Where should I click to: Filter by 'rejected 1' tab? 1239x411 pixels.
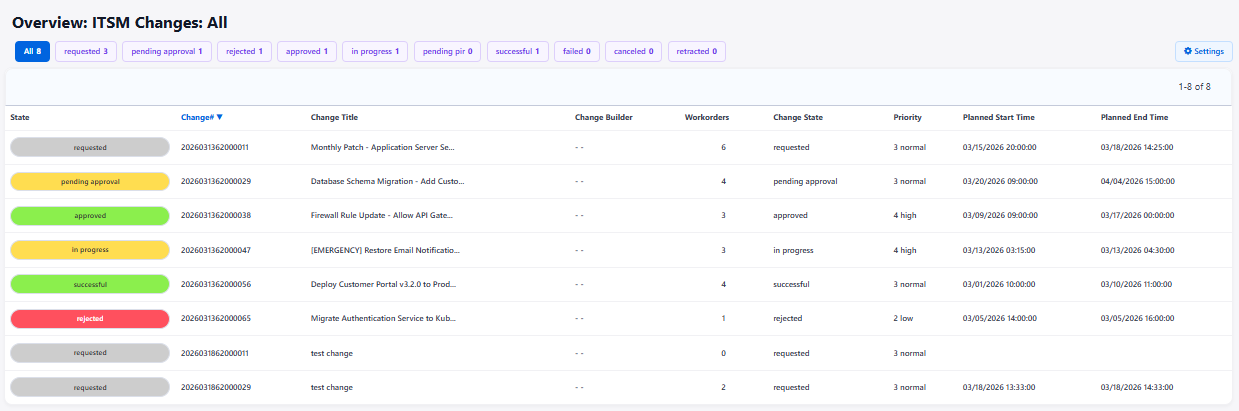click(x=244, y=51)
